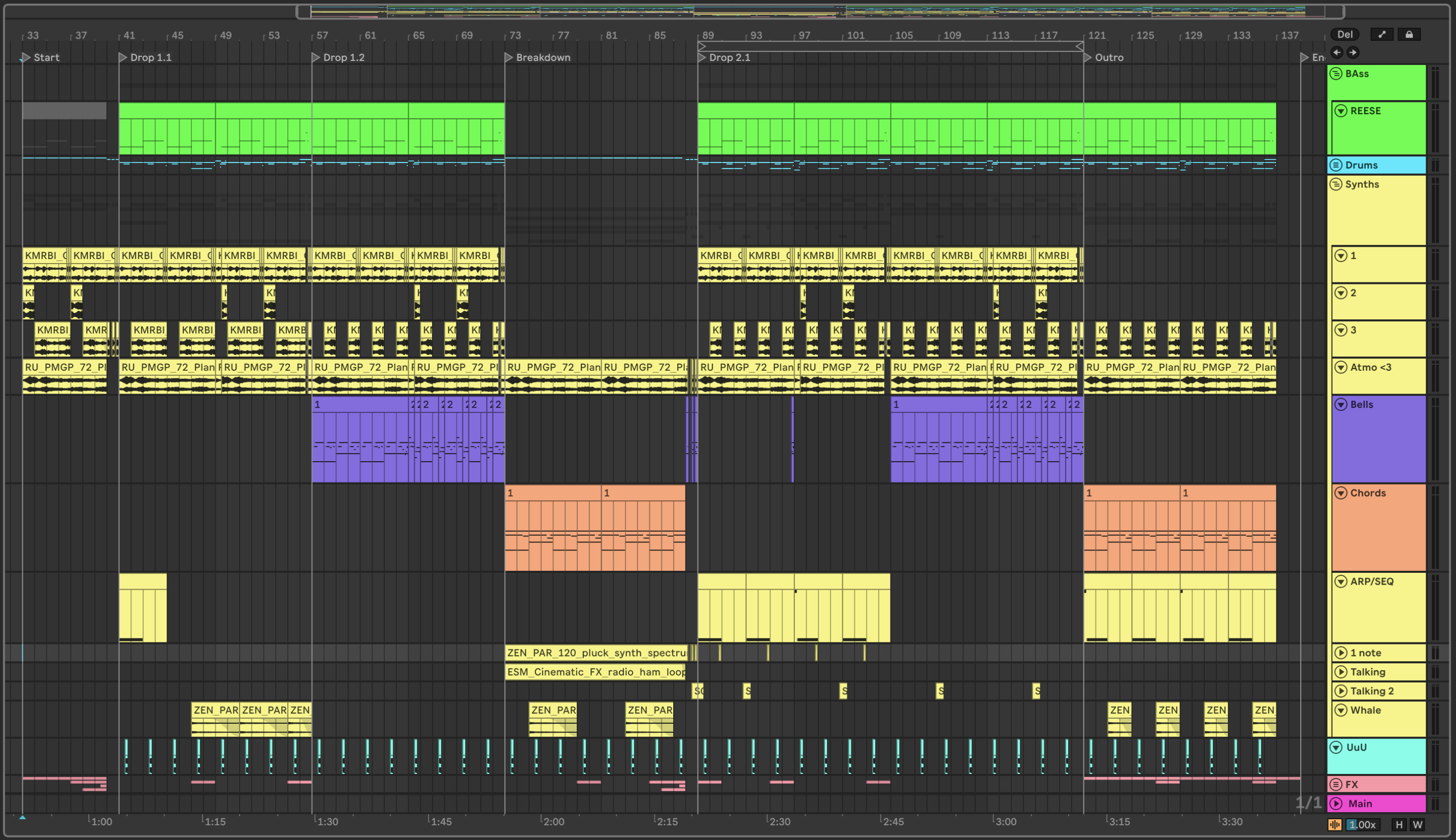Select the ESM_Cinematic_FX_radio_ham_loop clip

coord(595,671)
